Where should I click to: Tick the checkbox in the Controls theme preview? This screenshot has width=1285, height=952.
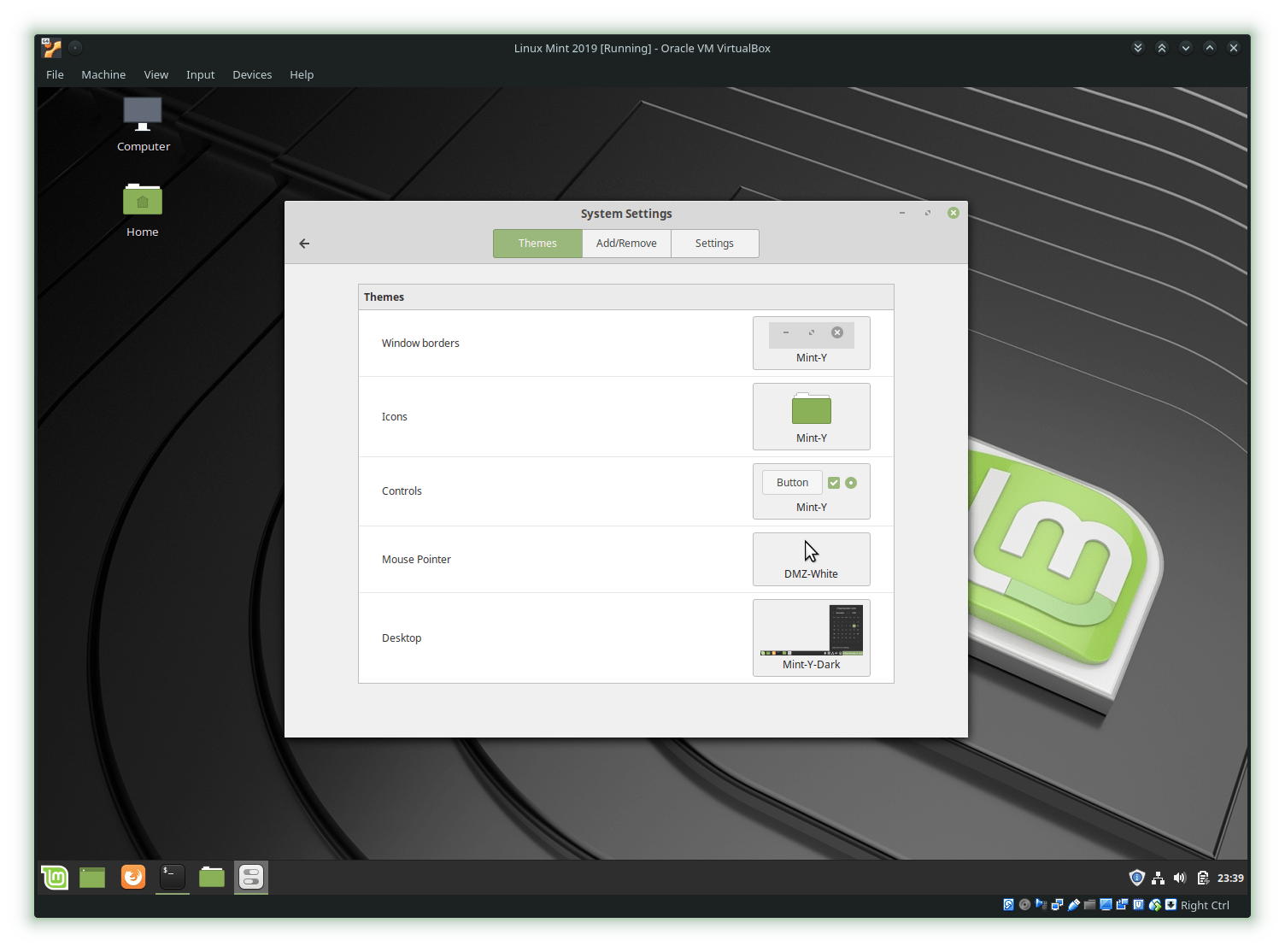tap(833, 482)
